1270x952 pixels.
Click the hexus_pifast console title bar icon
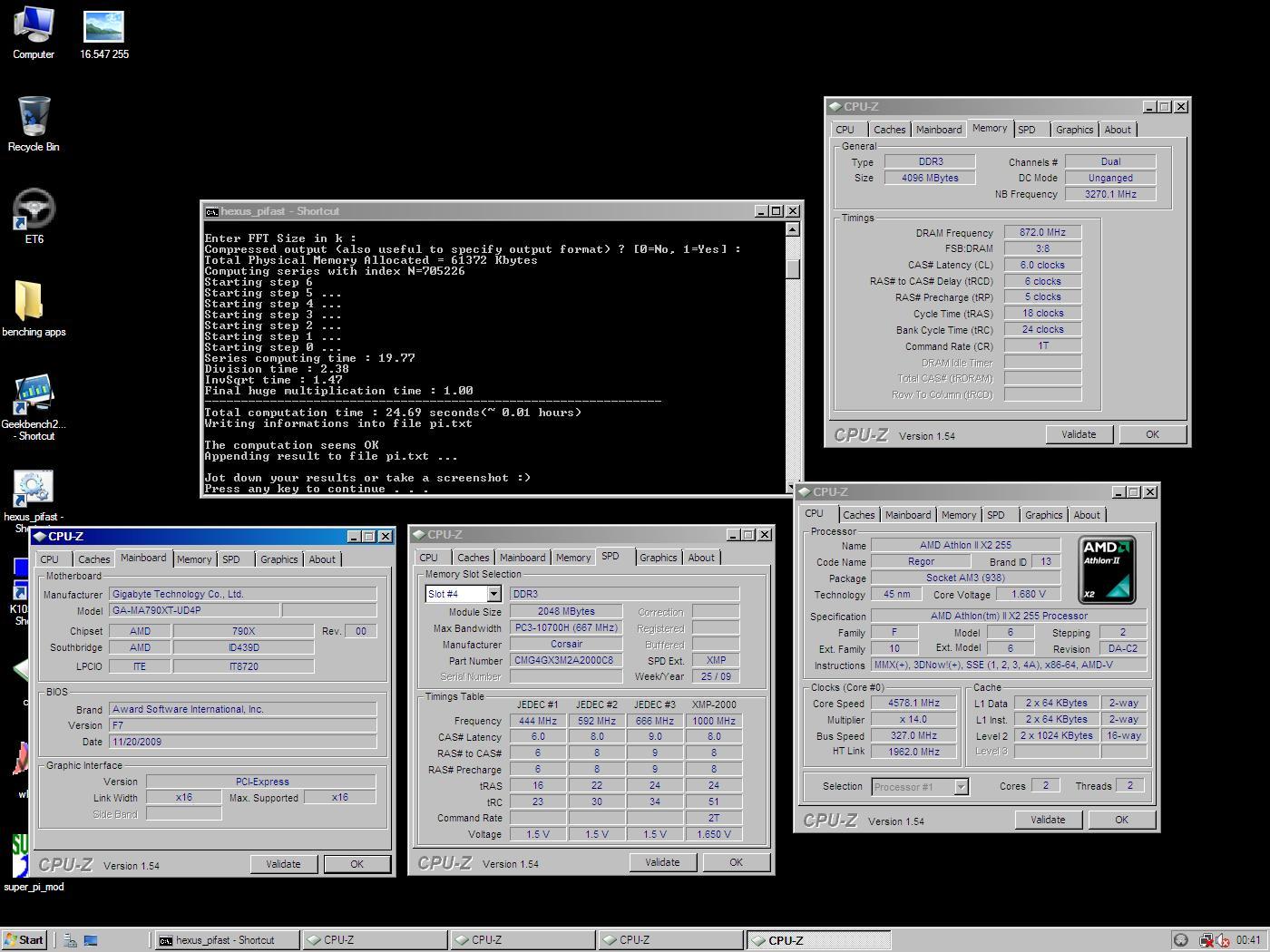211,211
